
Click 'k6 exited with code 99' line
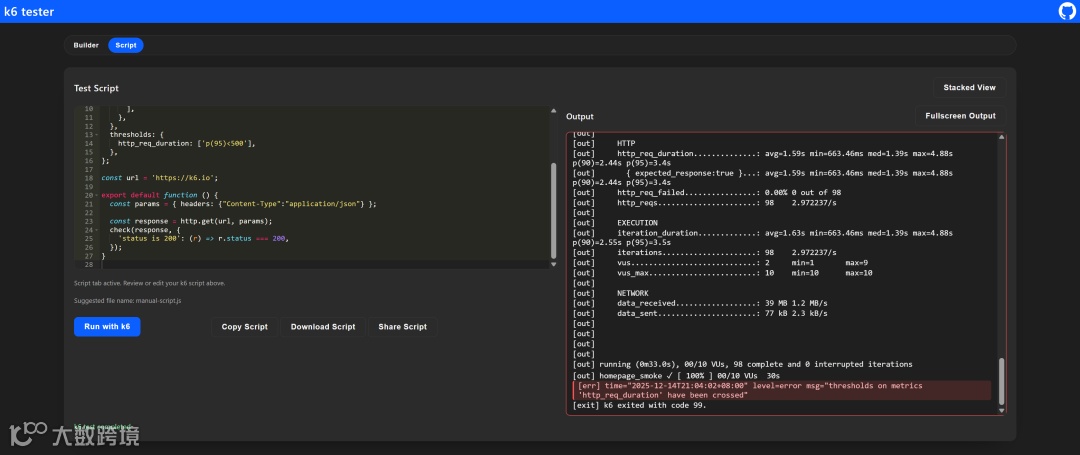click(x=640, y=405)
